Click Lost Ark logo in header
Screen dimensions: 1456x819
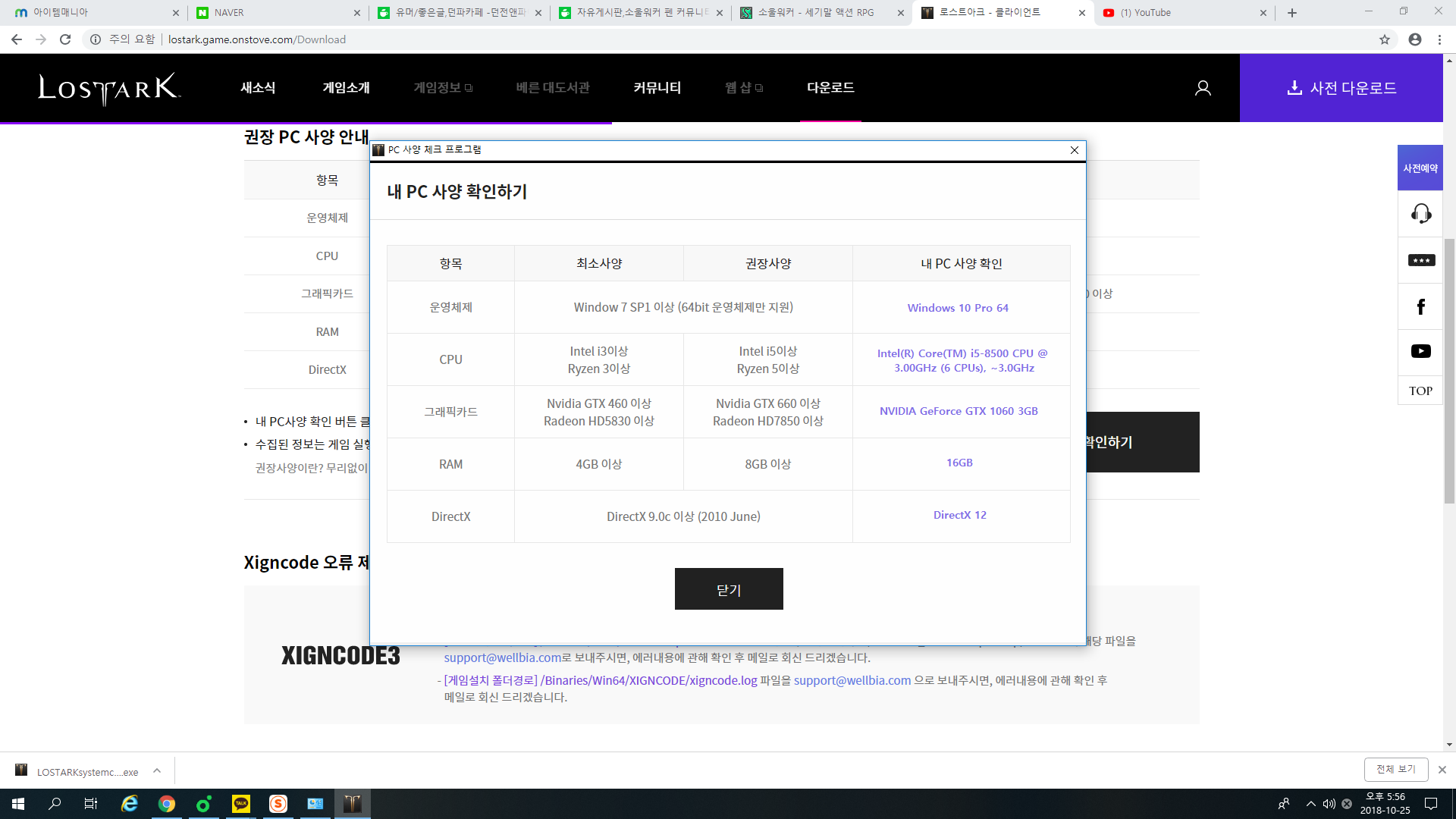tap(109, 88)
